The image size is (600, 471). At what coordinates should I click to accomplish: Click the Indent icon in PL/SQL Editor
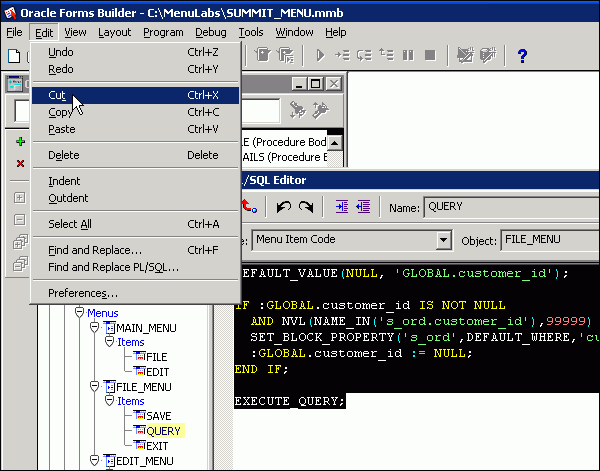(342, 207)
